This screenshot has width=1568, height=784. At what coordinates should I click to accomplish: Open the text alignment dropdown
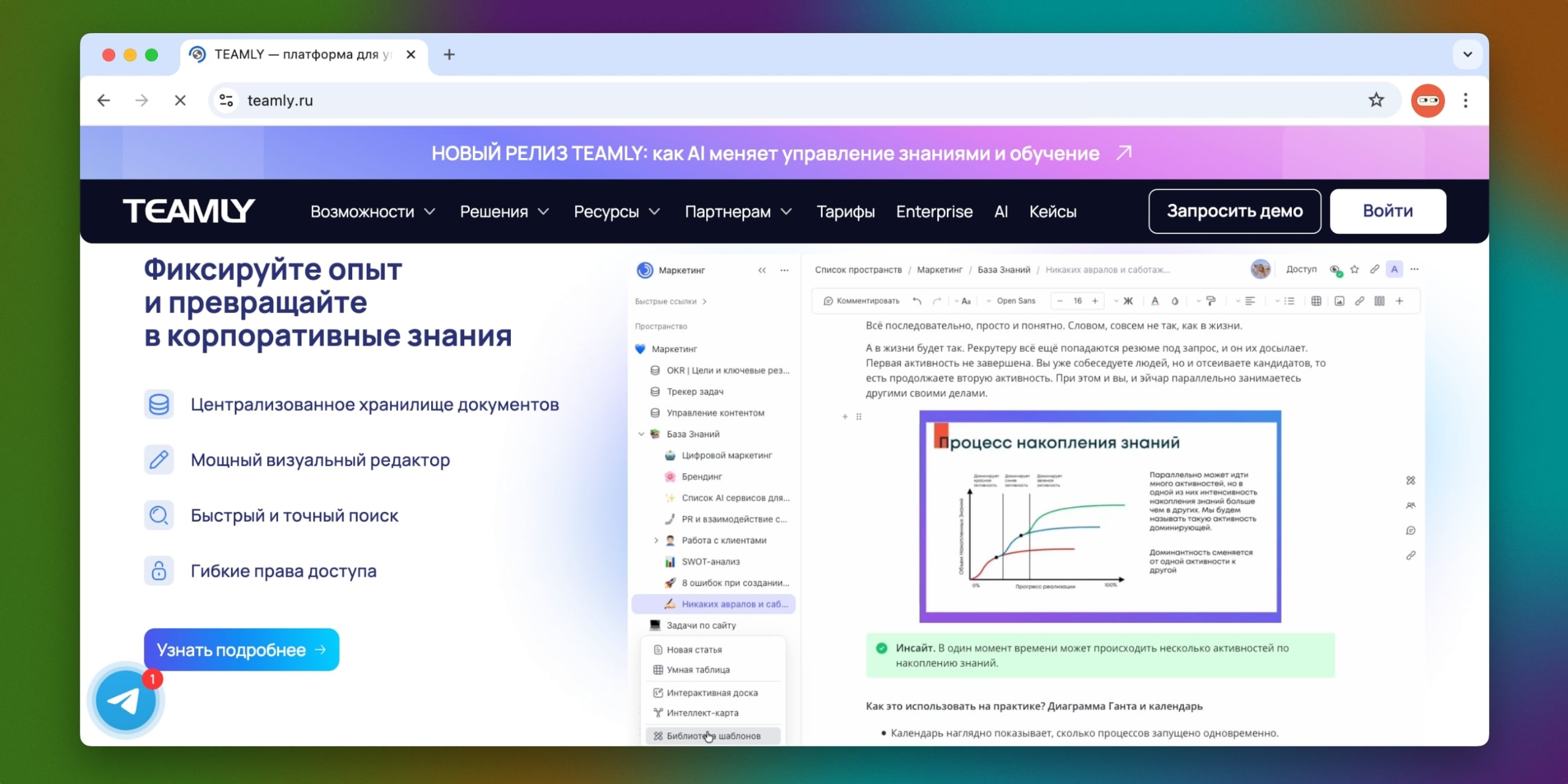[1246, 301]
